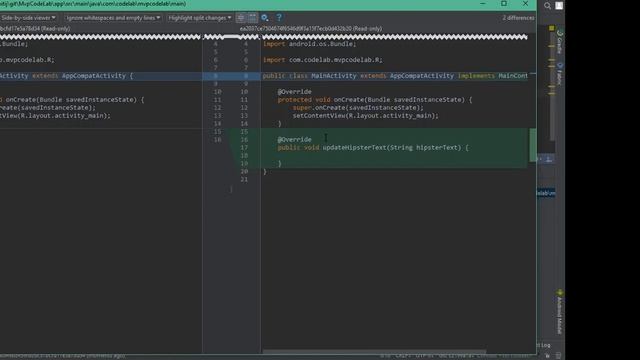
Task: Click the diff window title path
Action: [93, 4]
